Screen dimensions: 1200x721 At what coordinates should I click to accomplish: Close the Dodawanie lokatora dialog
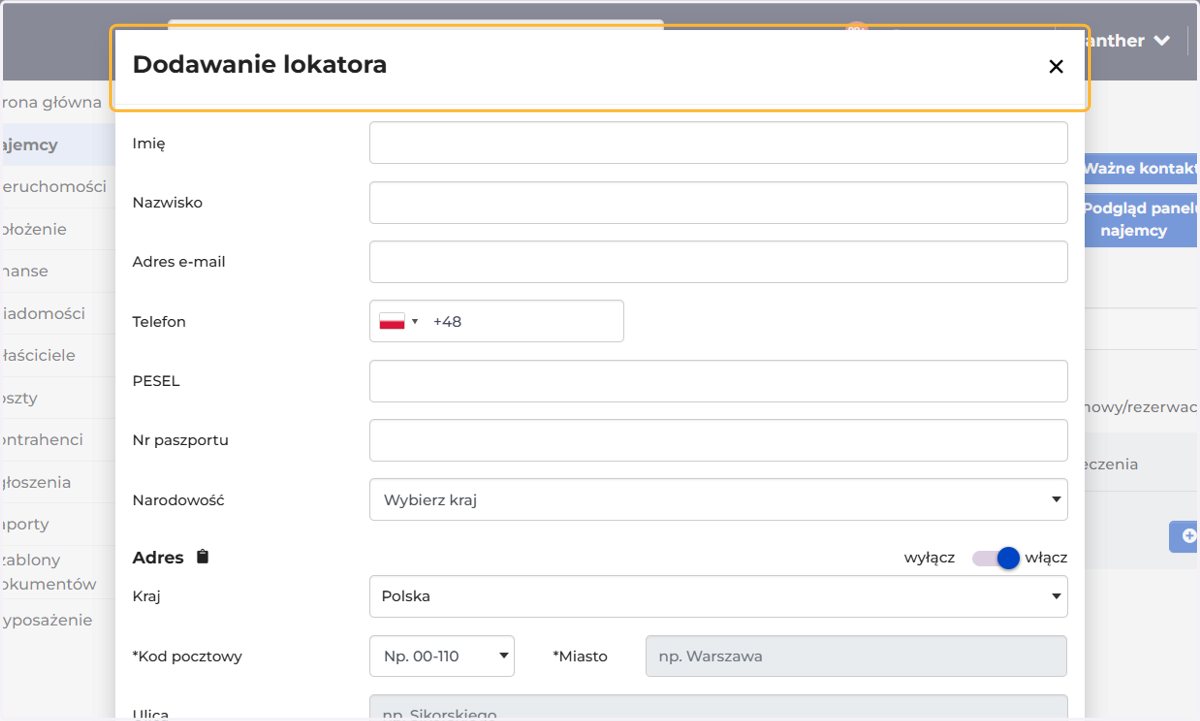[x=1055, y=67]
